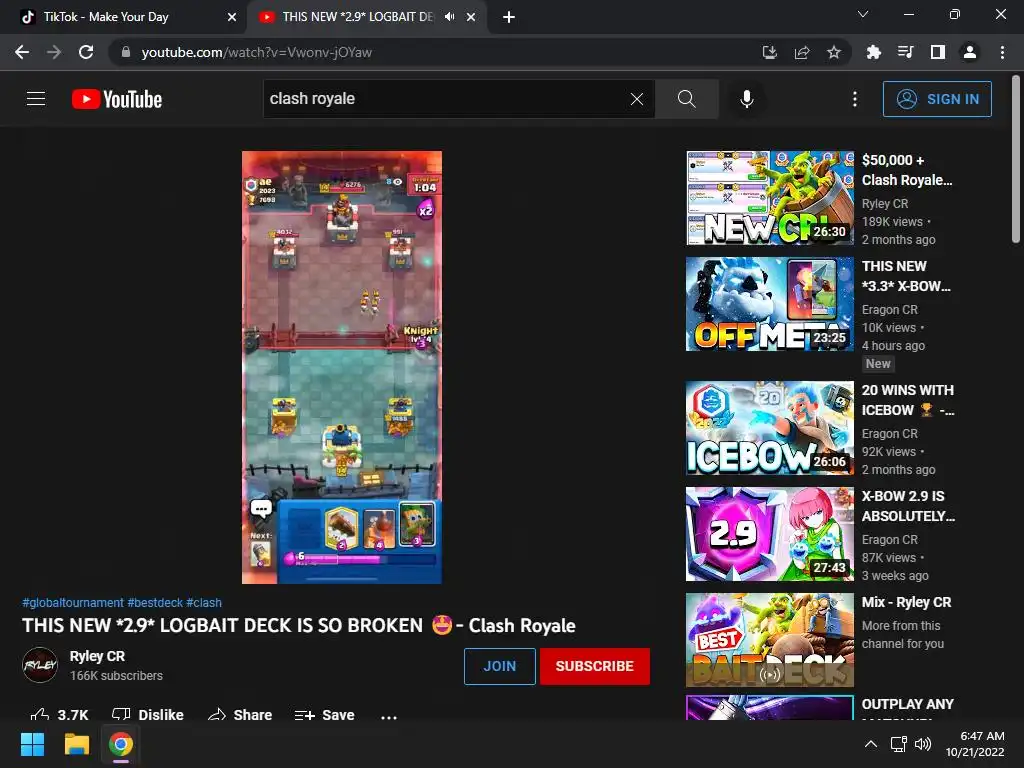Save the video to a playlist
The width and height of the screenshot is (1024, 768).
point(325,714)
